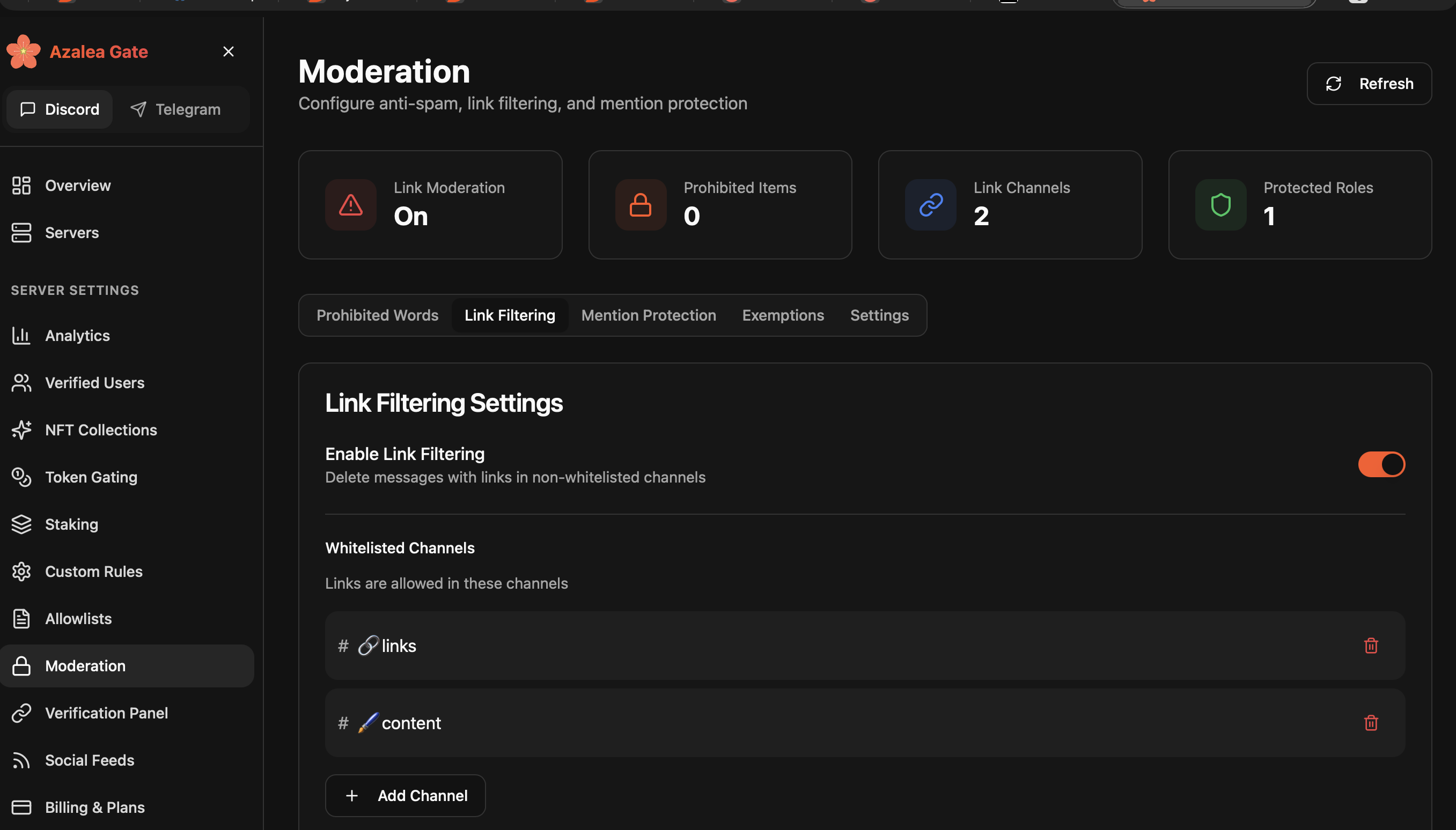Open Token Gating settings
This screenshot has width=1456, height=830.
click(x=91, y=477)
